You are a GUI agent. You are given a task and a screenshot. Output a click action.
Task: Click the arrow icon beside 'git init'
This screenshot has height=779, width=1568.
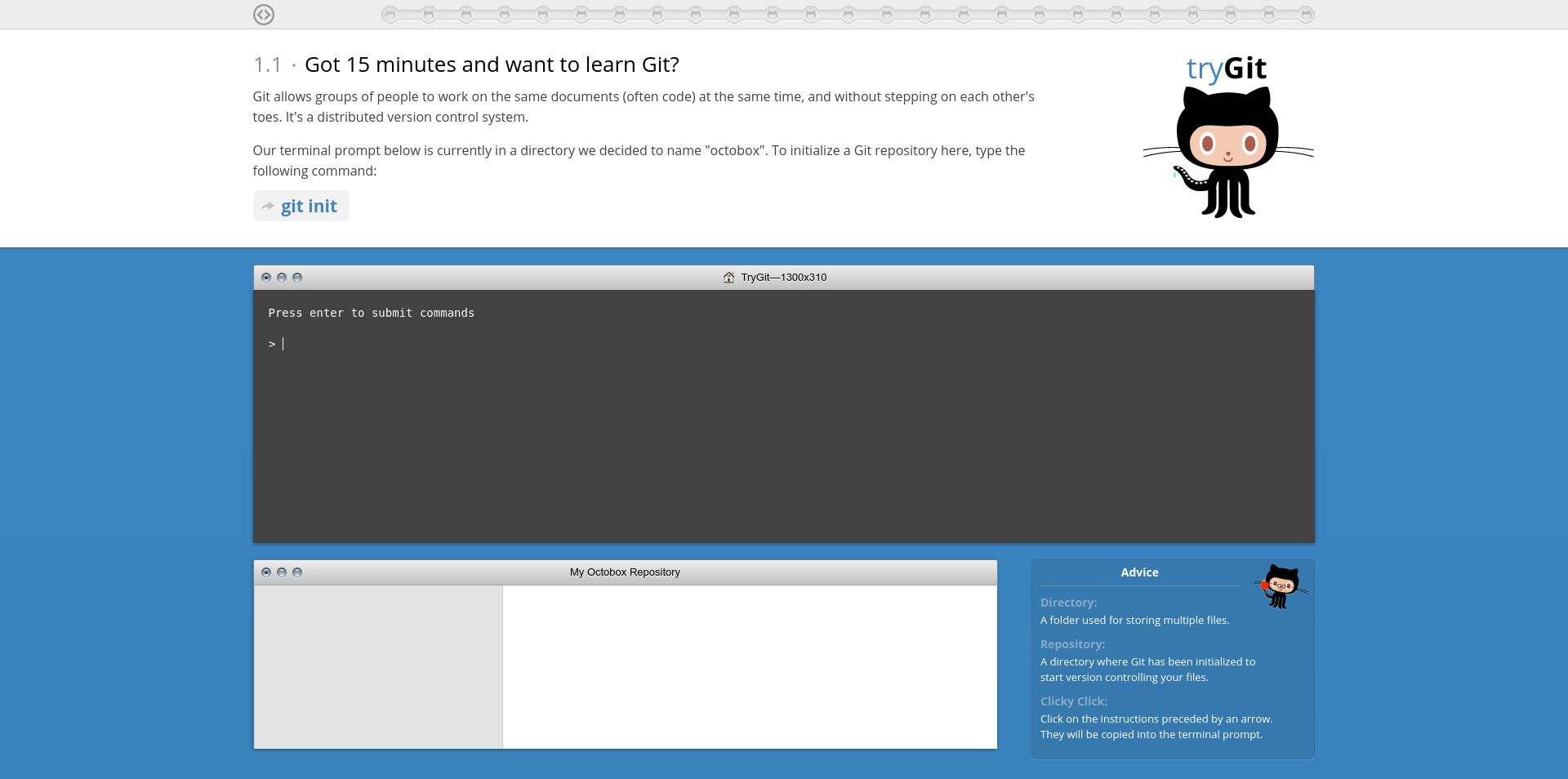coord(268,207)
